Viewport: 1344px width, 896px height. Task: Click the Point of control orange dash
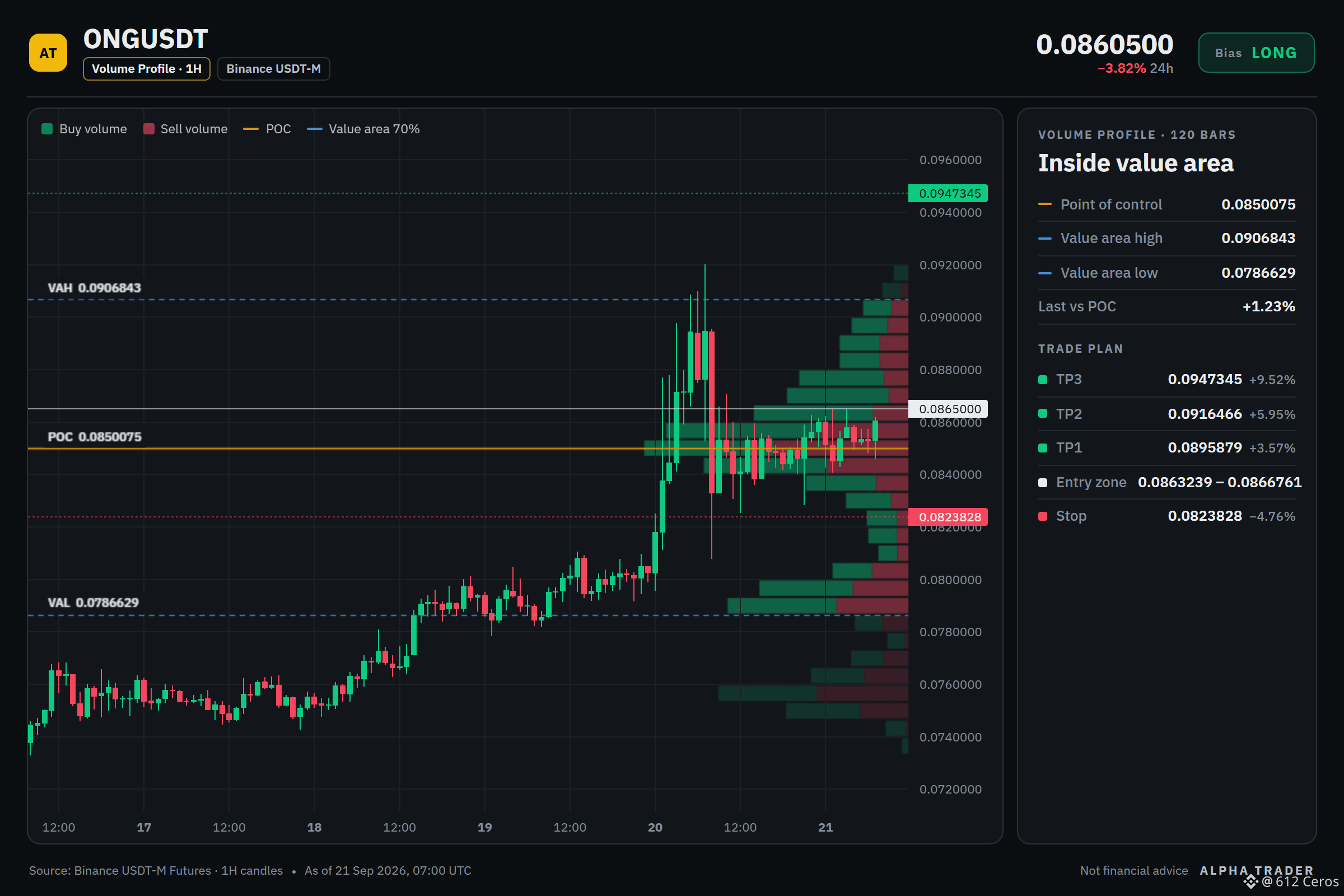pyautogui.click(x=1044, y=204)
